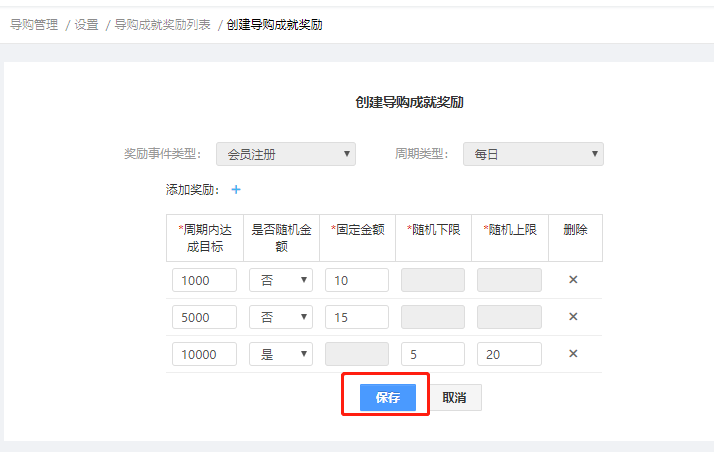Screen dimensions: 714x452
Task: Click disabled random upper limit in 1000 row
Action: (510, 280)
